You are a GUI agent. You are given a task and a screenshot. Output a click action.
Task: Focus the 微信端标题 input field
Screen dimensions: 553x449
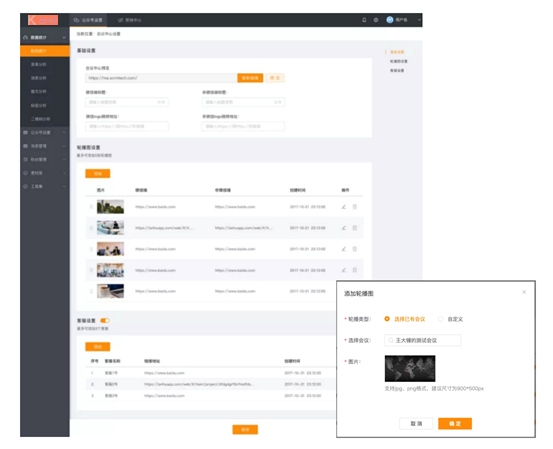[x=127, y=102]
